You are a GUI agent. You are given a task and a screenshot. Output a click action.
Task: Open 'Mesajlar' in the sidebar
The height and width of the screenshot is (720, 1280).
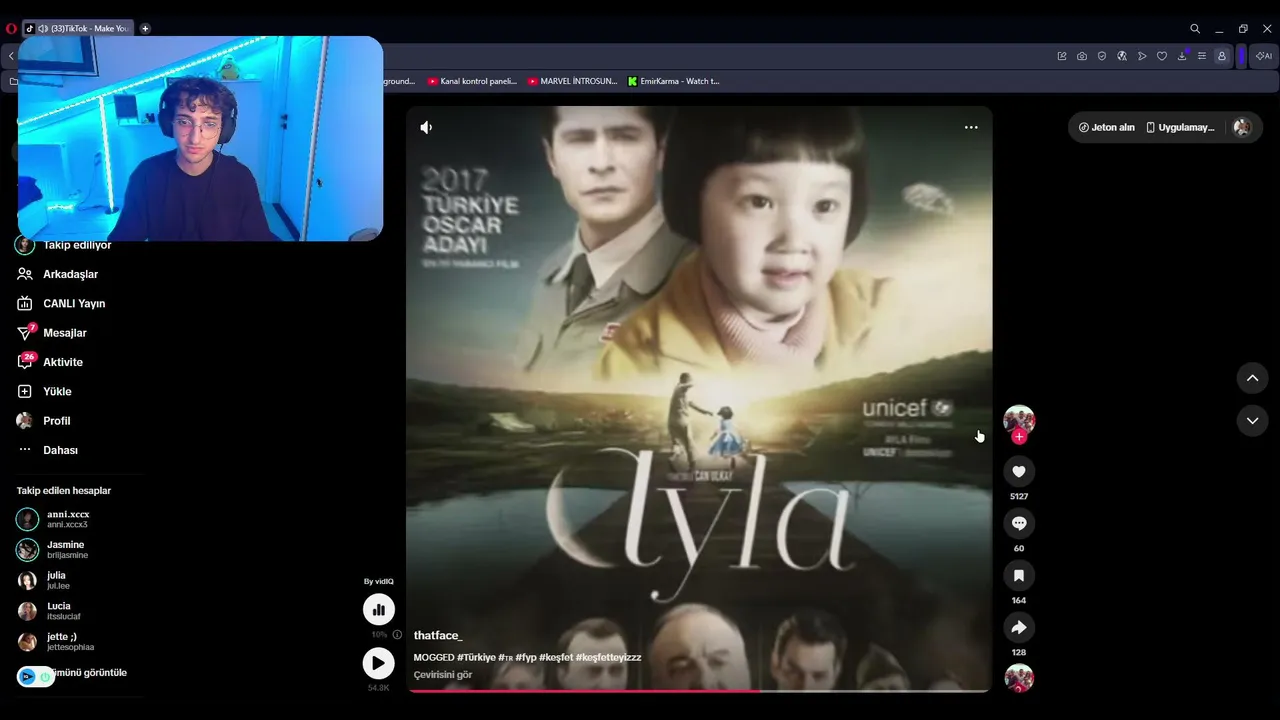click(52, 333)
